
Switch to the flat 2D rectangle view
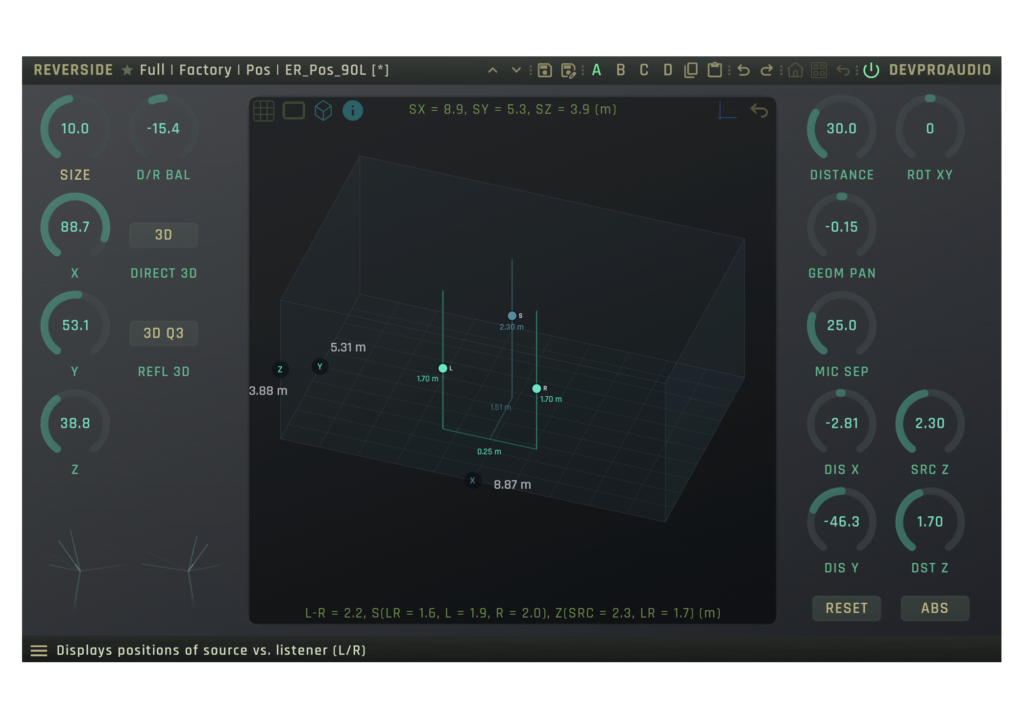(294, 110)
